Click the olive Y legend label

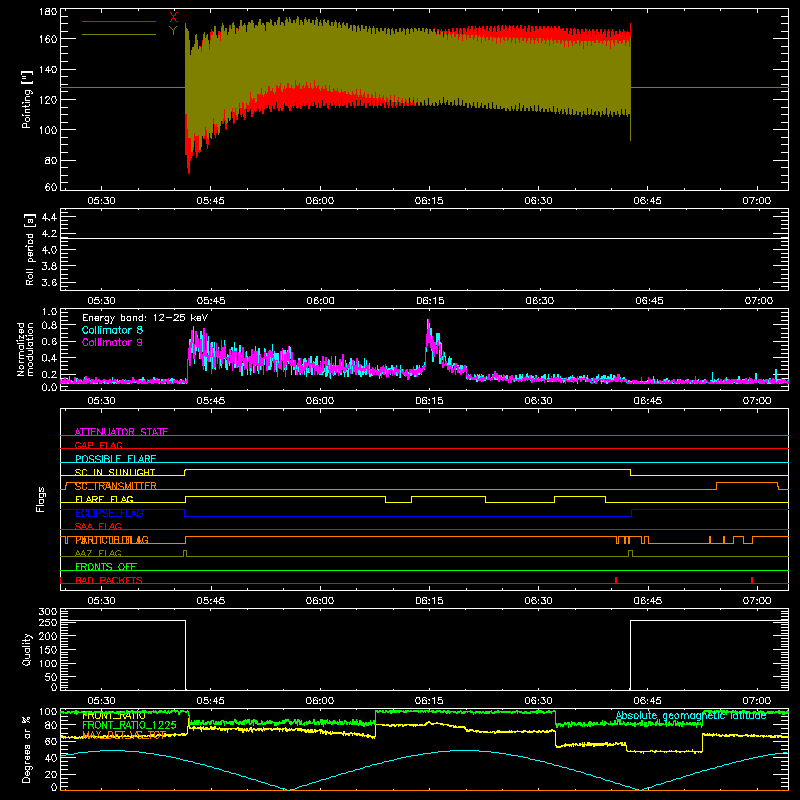[x=173, y=31]
